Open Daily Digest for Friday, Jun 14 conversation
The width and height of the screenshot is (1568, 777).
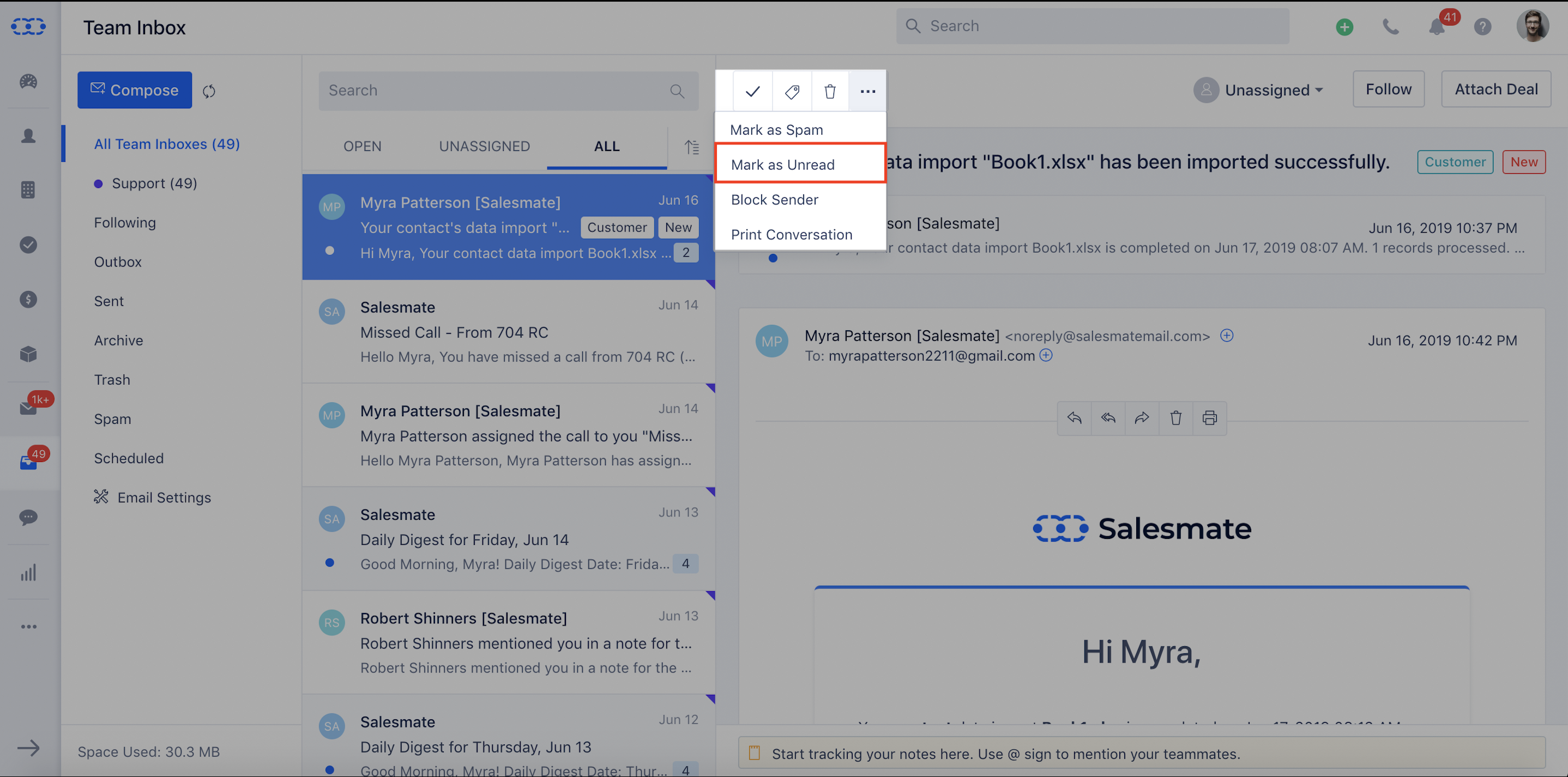tap(508, 539)
